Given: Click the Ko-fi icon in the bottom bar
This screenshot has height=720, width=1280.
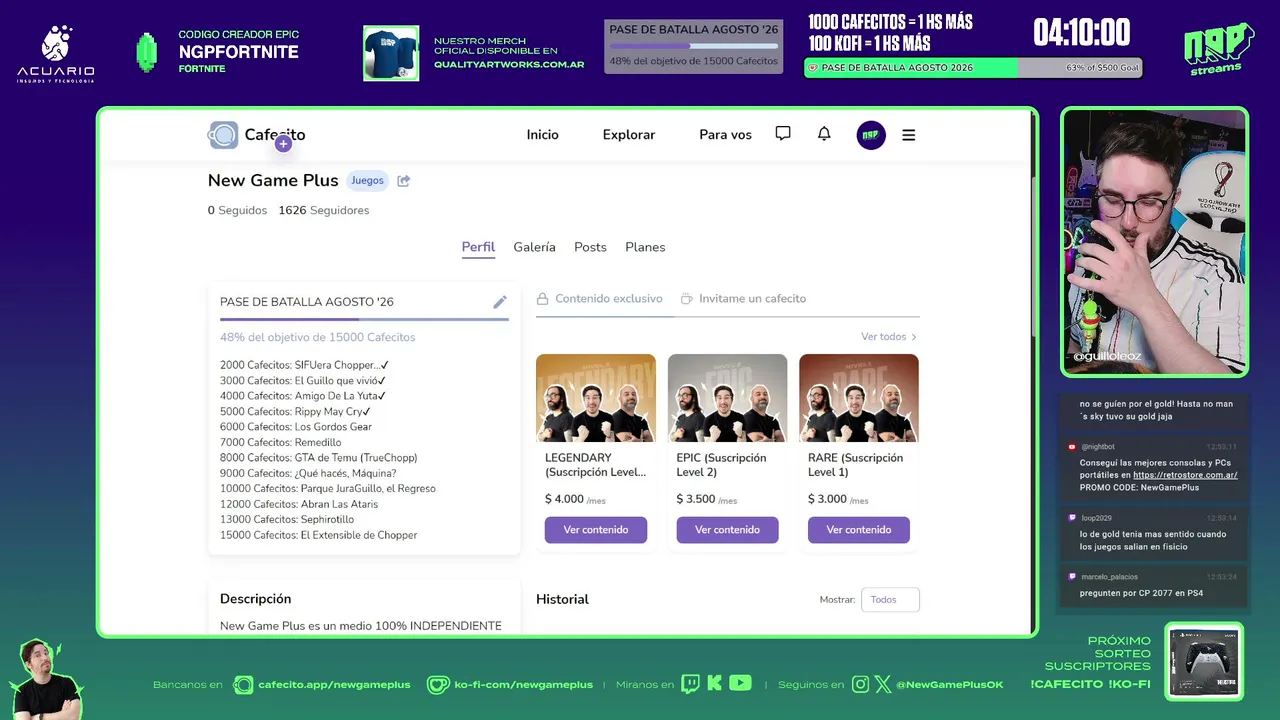Looking at the screenshot, I should [x=438, y=685].
